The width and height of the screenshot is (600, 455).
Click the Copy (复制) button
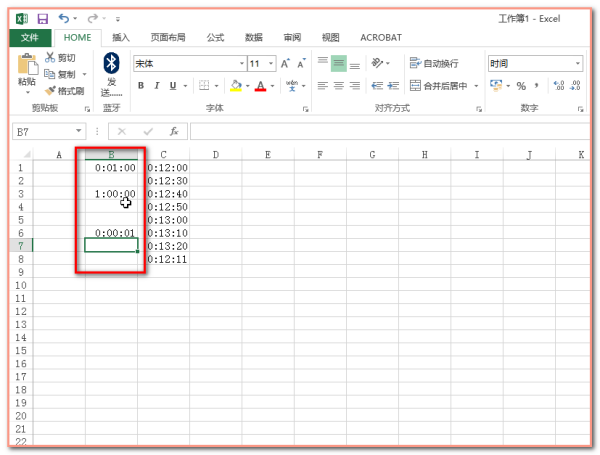(x=64, y=74)
